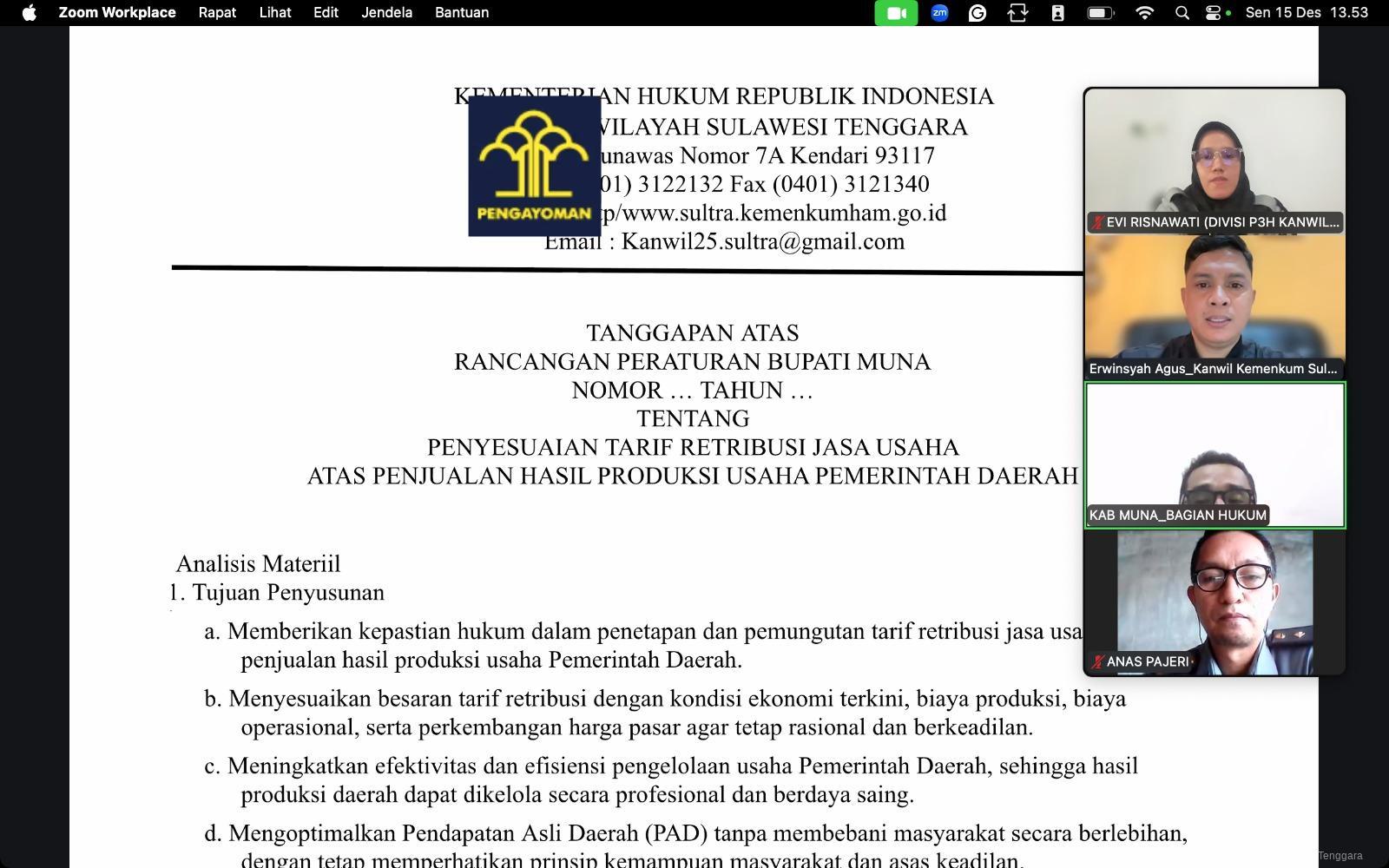The image size is (1389, 868).
Task: Click the Zoom Workplace menu title
Action: 116,13
